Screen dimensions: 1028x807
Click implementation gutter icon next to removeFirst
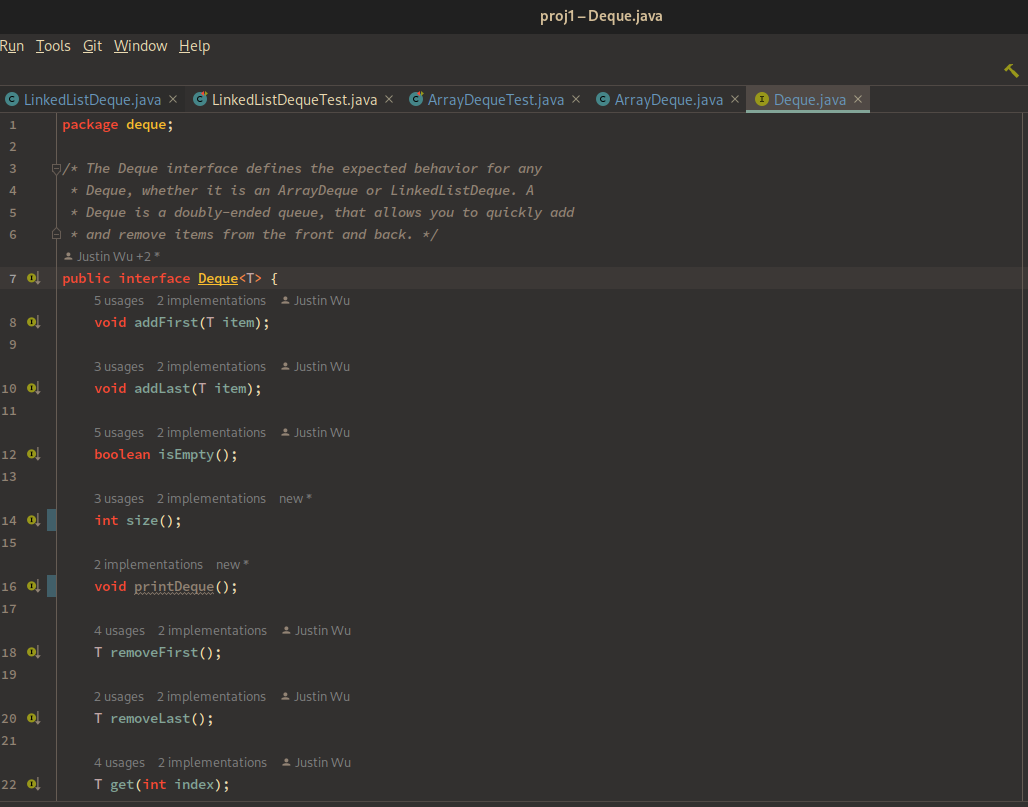tap(33, 653)
